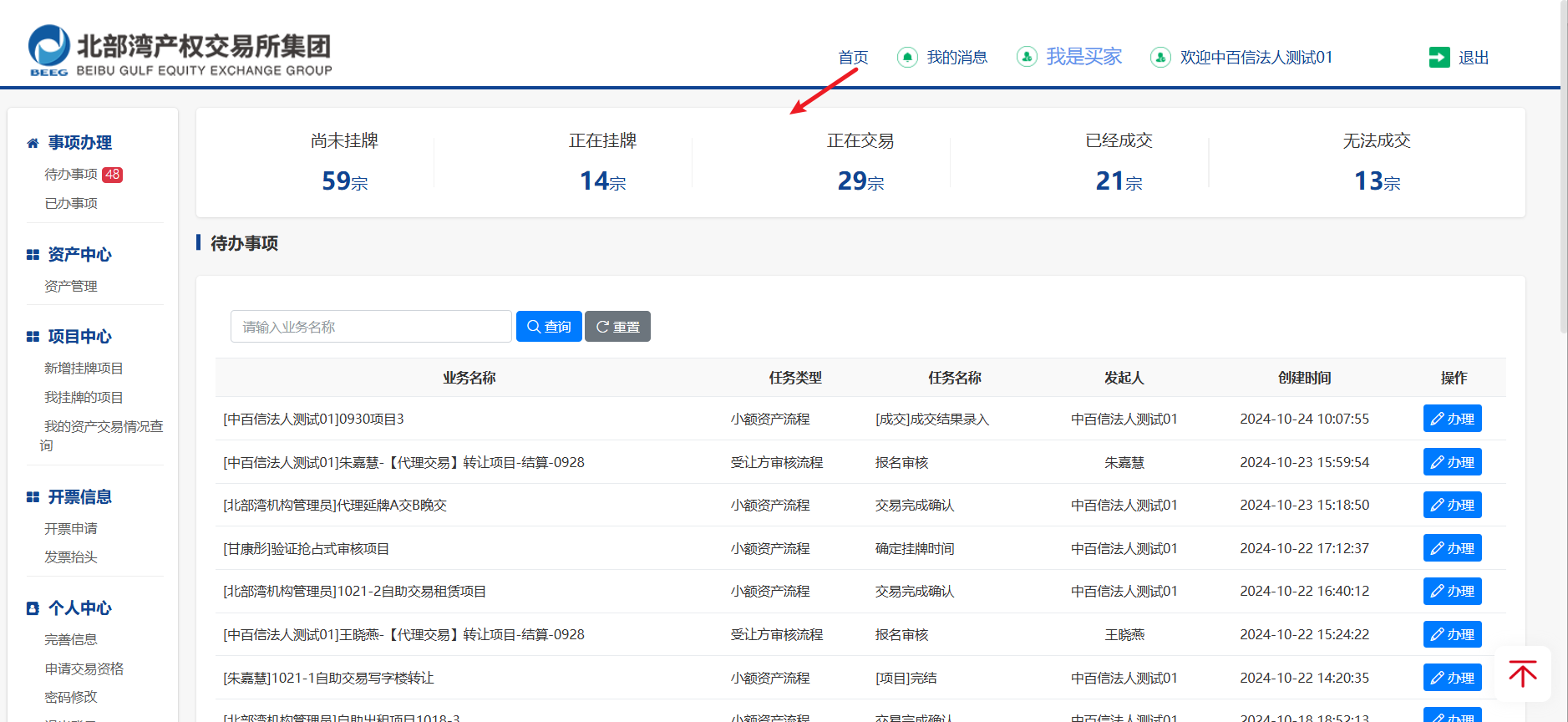The width and height of the screenshot is (1568, 722).
Task: Click the 项目中心 section heading
Action: pyautogui.click(x=79, y=337)
